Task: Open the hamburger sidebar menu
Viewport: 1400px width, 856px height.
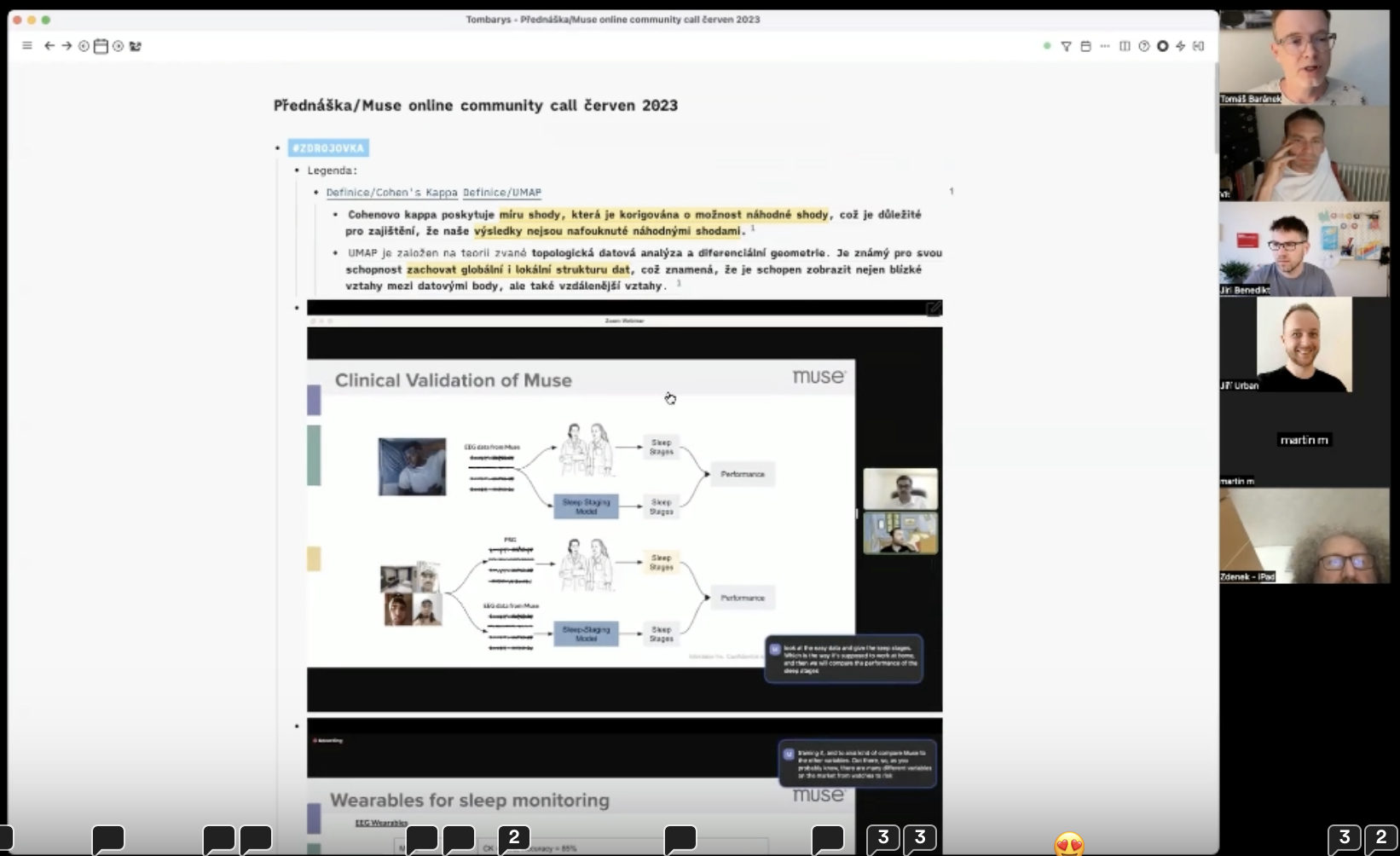Action: coord(27,46)
